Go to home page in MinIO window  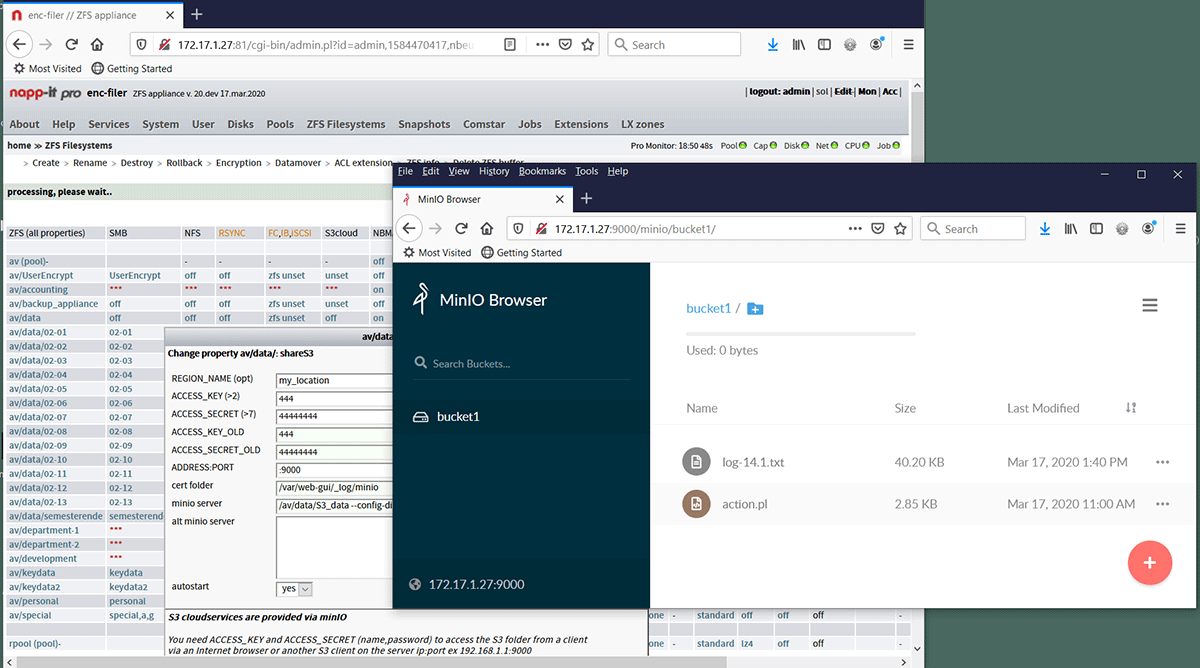486,229
